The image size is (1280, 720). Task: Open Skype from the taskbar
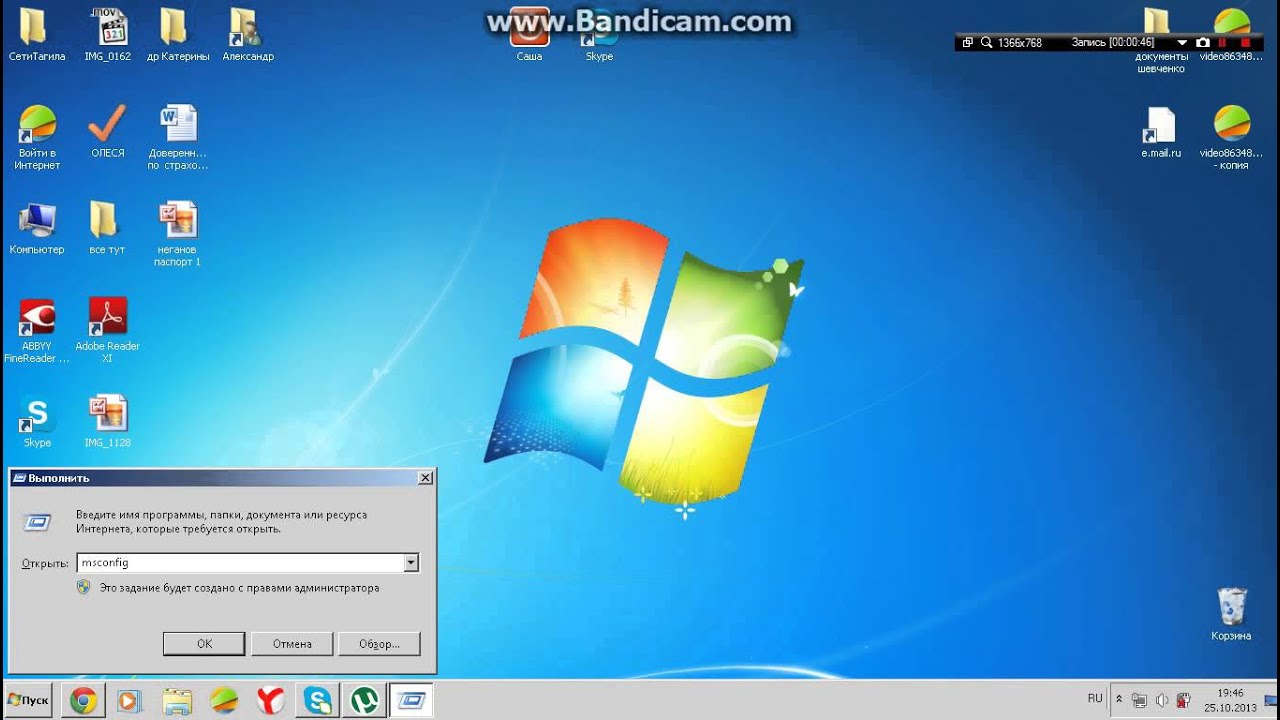318,701
